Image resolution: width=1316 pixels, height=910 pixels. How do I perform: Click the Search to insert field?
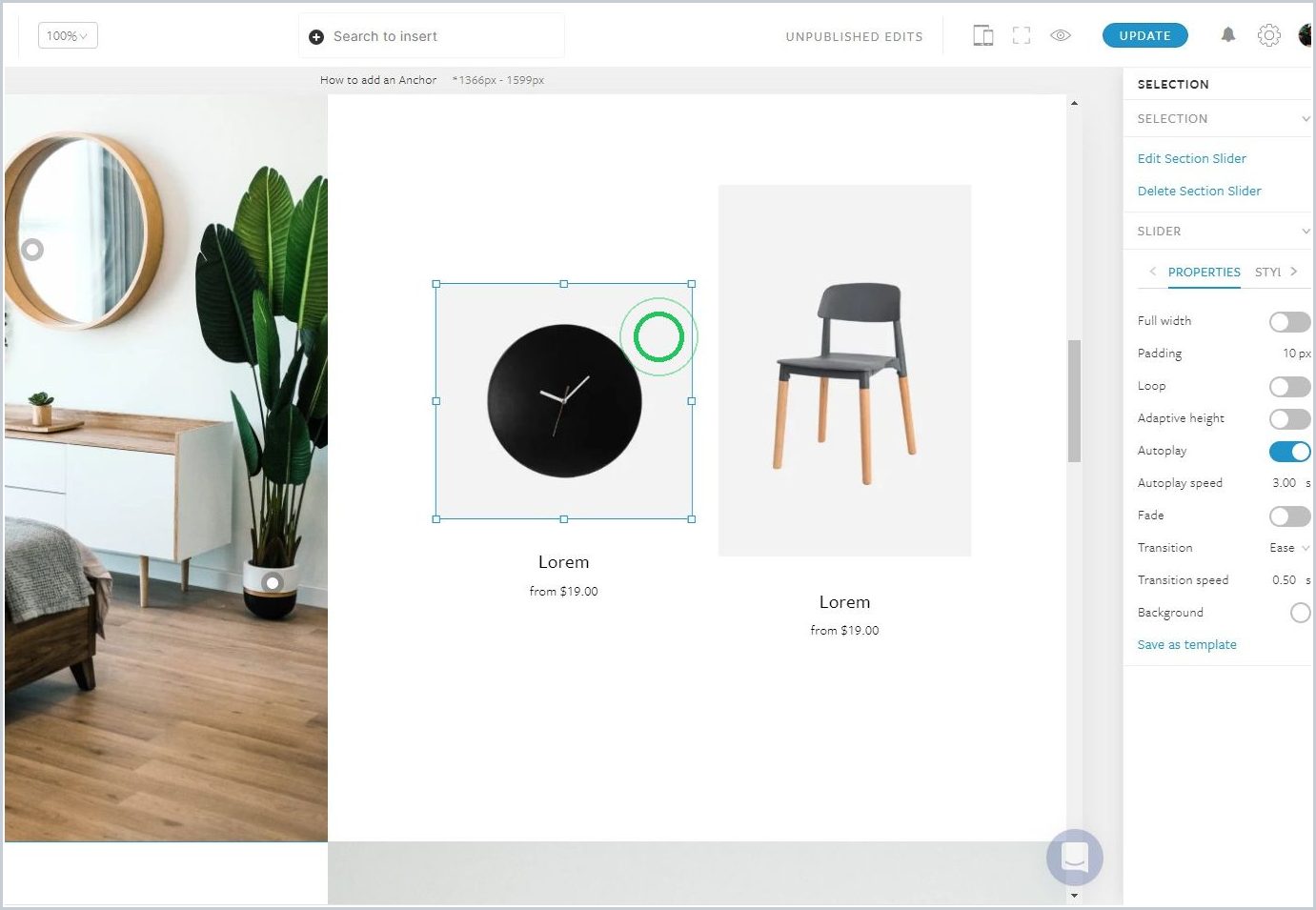click(x=432, y=36)
